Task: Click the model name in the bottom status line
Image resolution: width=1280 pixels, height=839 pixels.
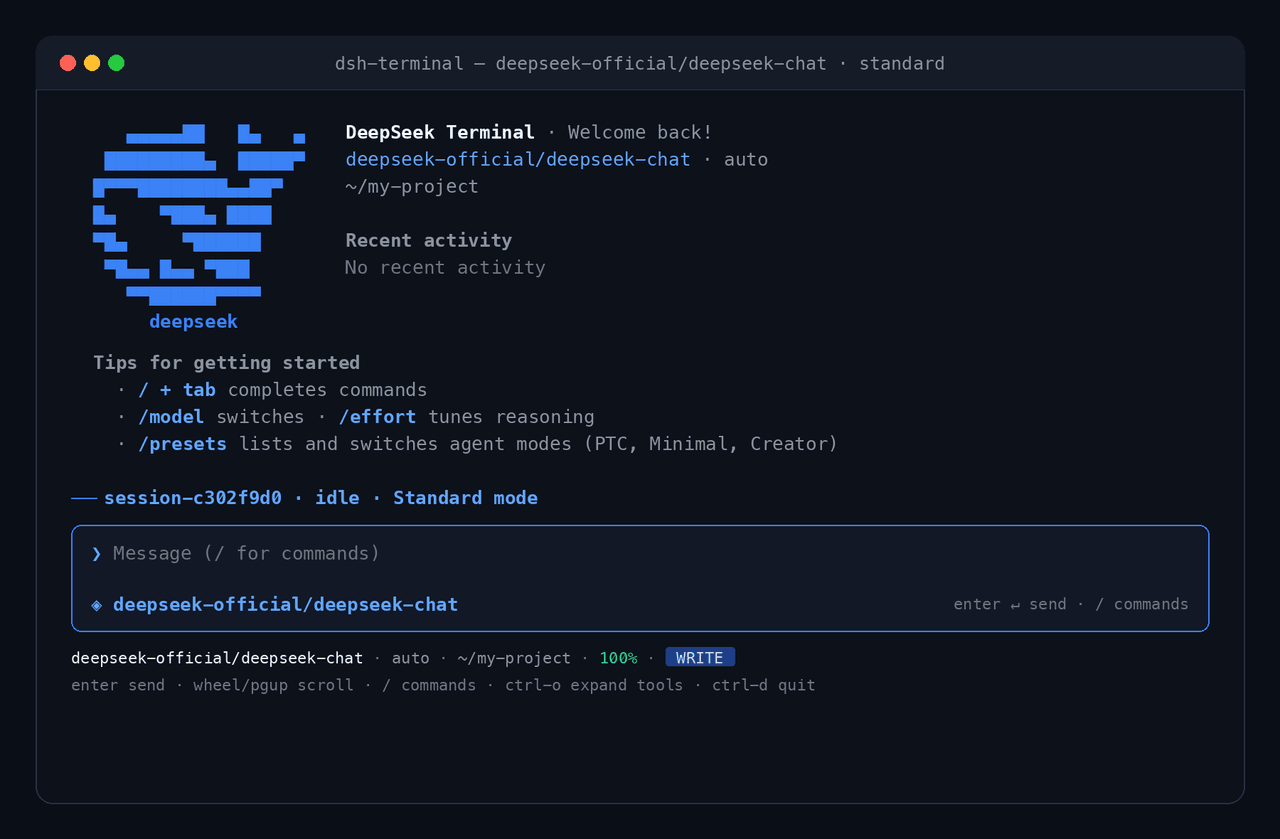Action: coord(217,658)
